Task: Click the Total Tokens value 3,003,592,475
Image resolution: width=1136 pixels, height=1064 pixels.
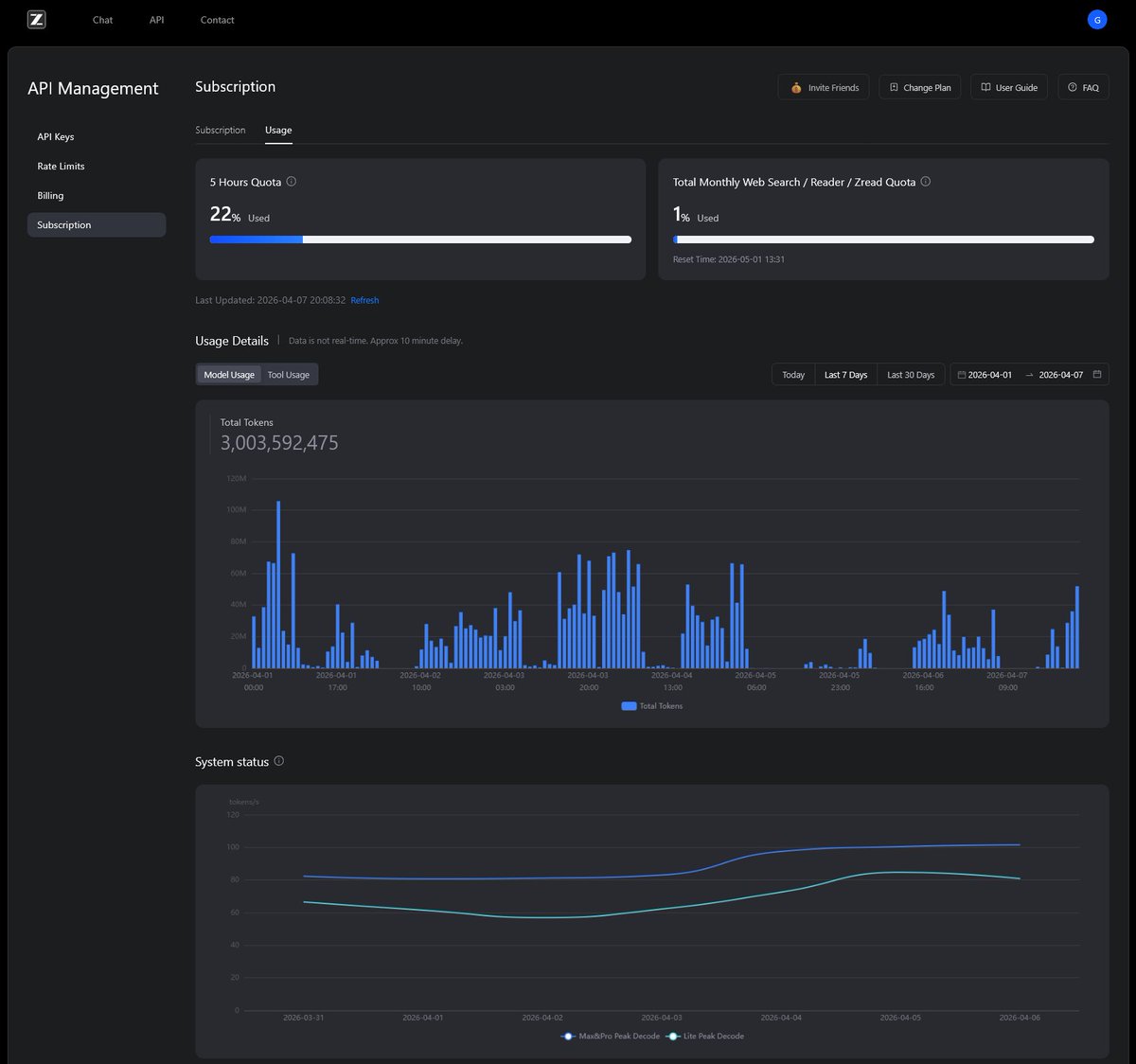Action: 279,443
